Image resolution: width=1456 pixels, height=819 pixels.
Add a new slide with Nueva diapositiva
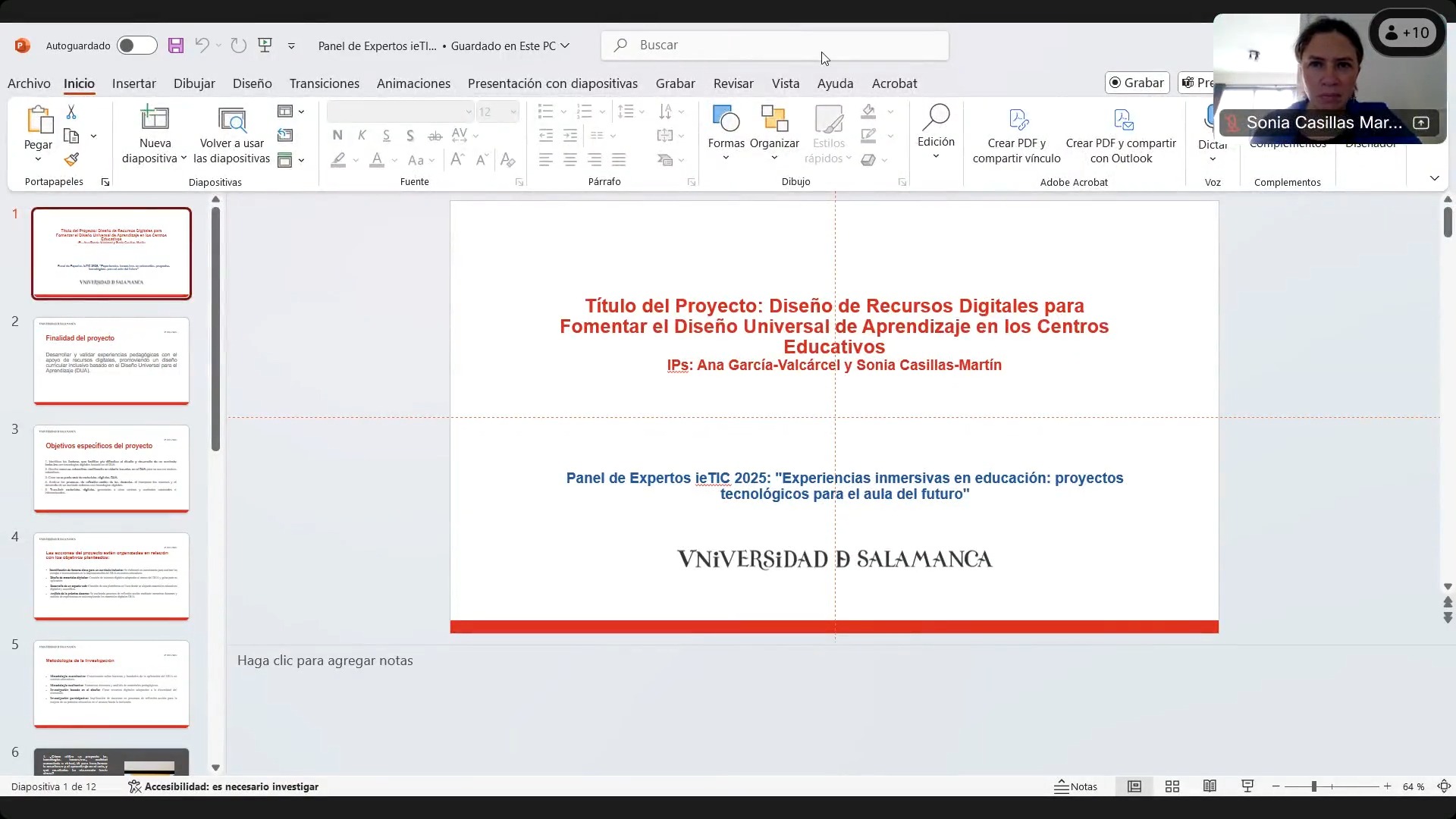(x=155, y=135)
